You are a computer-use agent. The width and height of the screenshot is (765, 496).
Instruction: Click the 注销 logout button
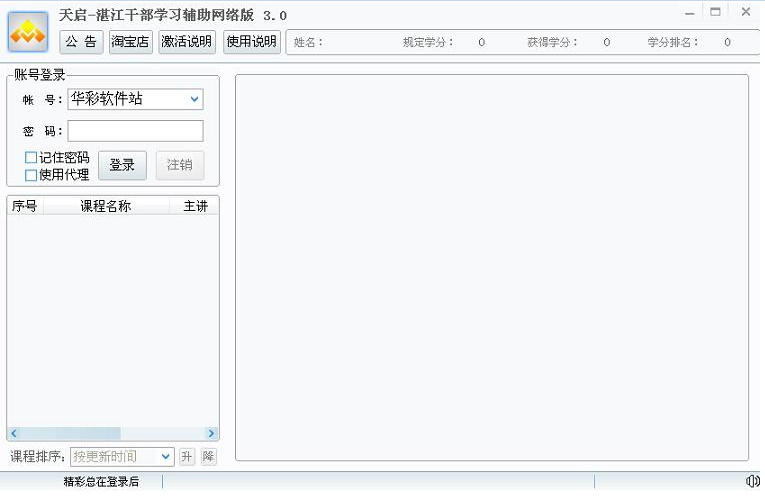(x=180, y=165)
